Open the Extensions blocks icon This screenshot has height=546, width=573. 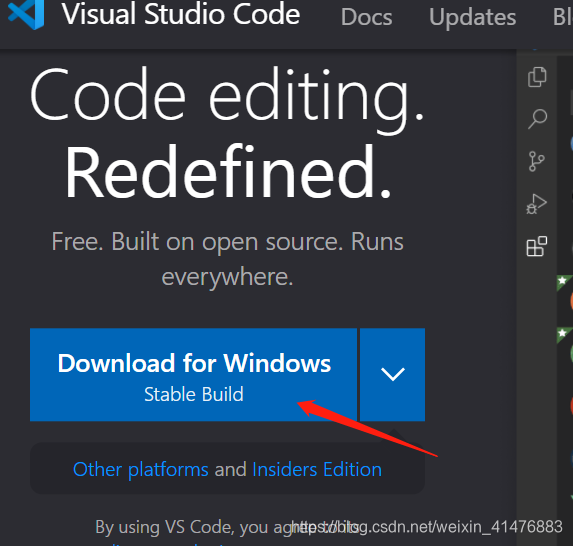537,246
